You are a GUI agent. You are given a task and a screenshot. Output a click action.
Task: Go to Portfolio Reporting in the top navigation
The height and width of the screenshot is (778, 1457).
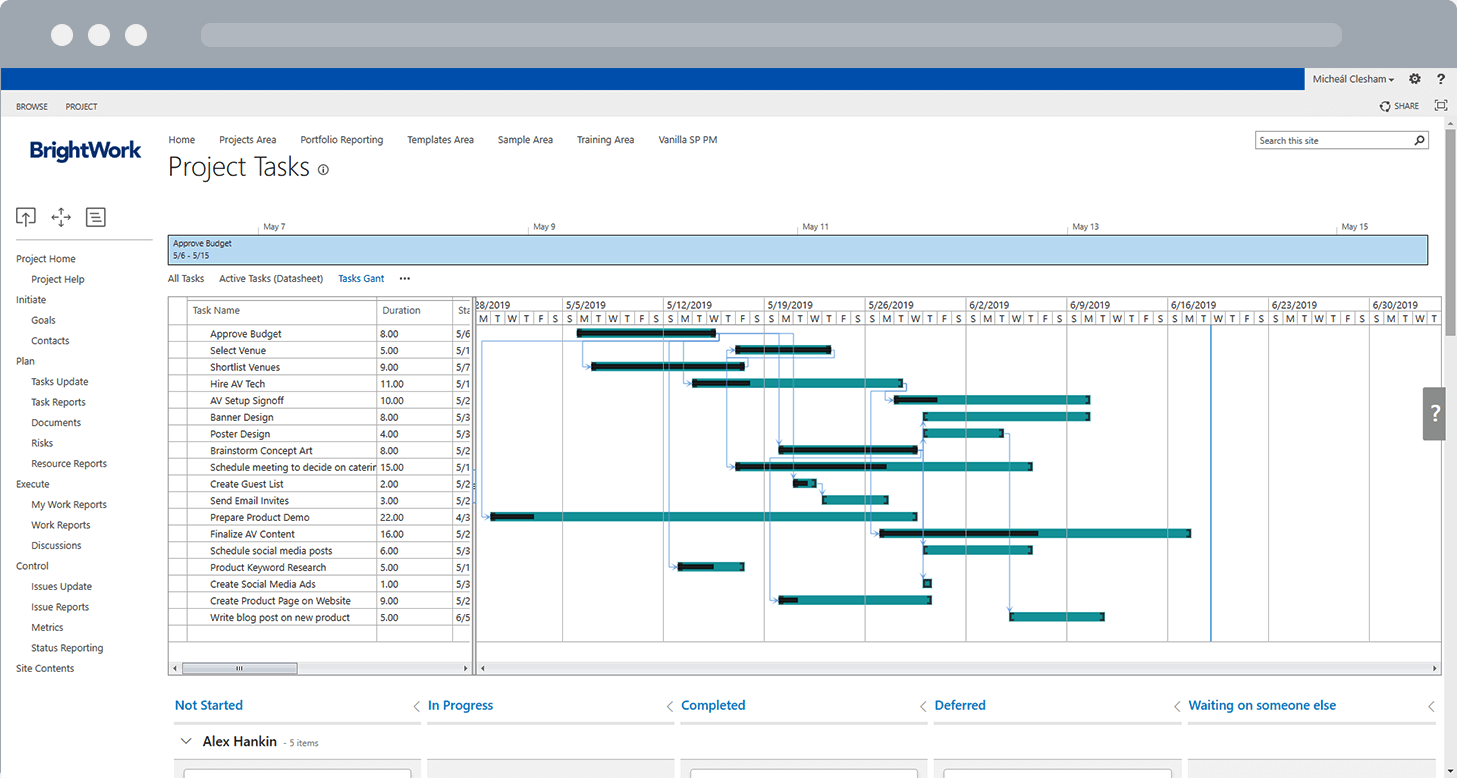(x=341, y=140)
